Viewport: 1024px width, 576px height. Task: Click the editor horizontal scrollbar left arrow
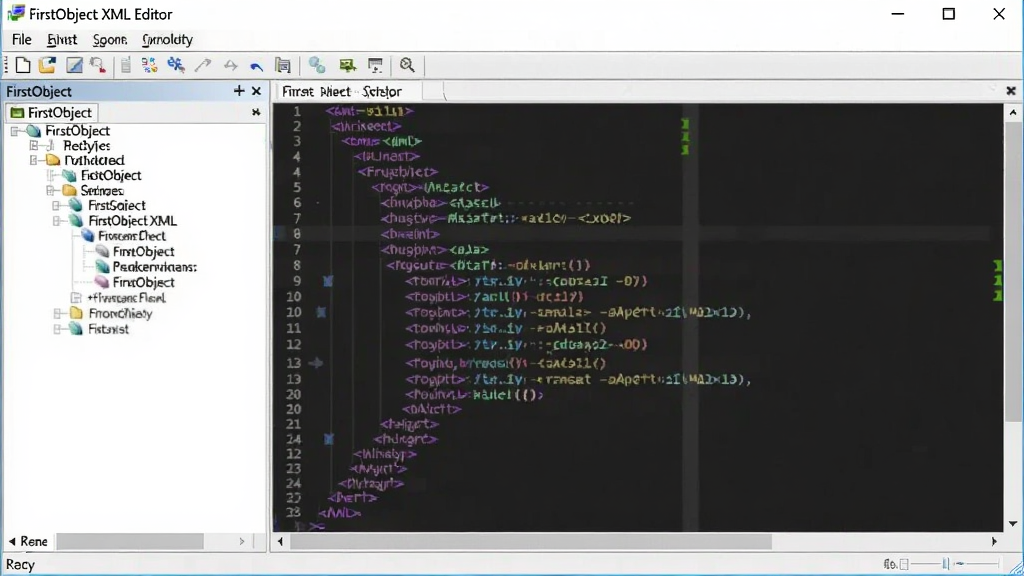pos(281,541)
